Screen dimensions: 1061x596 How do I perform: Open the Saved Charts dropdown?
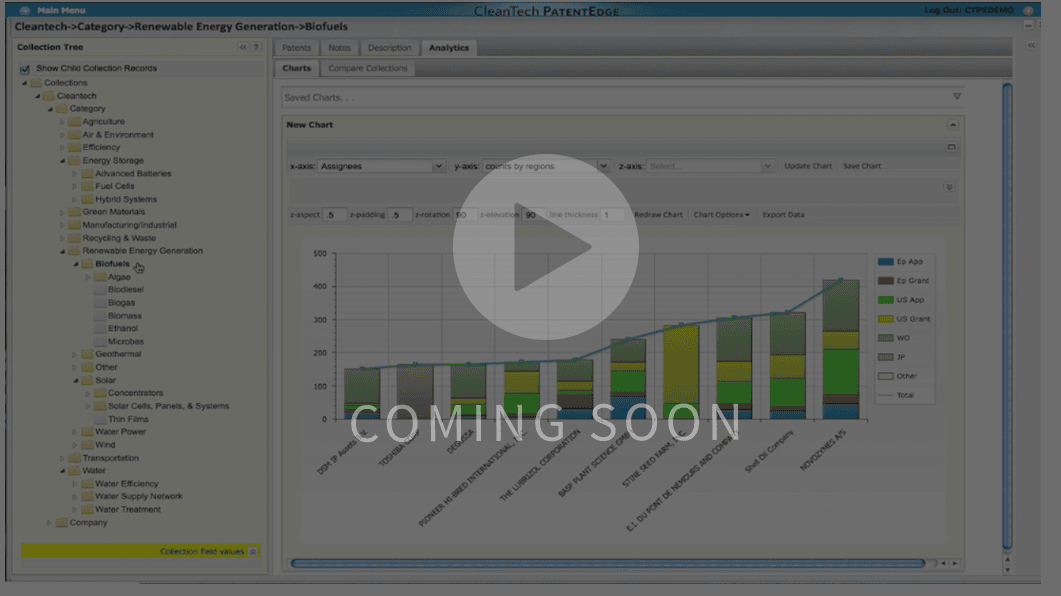957,97
